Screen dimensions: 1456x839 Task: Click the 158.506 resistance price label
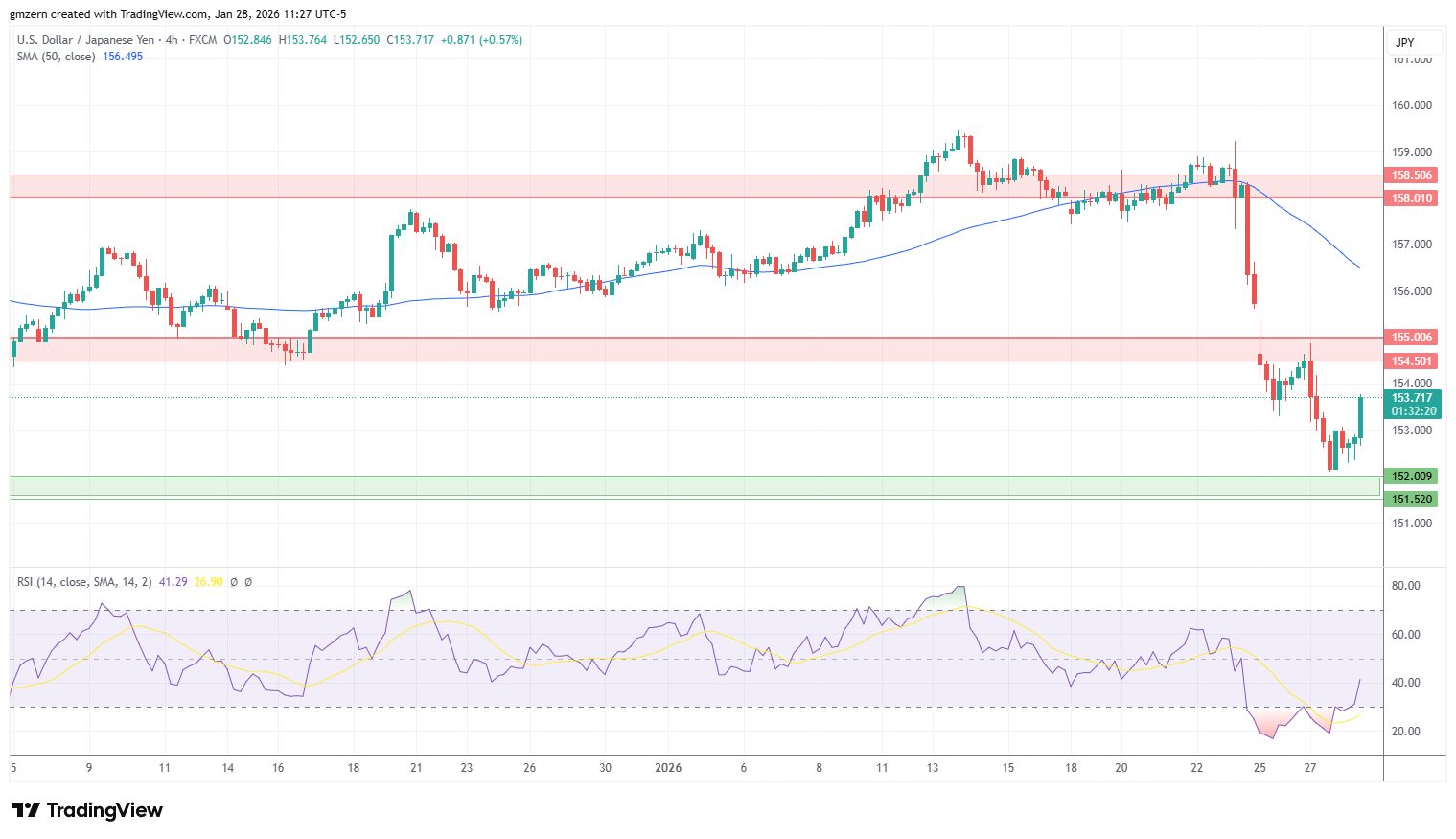tap(1411, 175)
